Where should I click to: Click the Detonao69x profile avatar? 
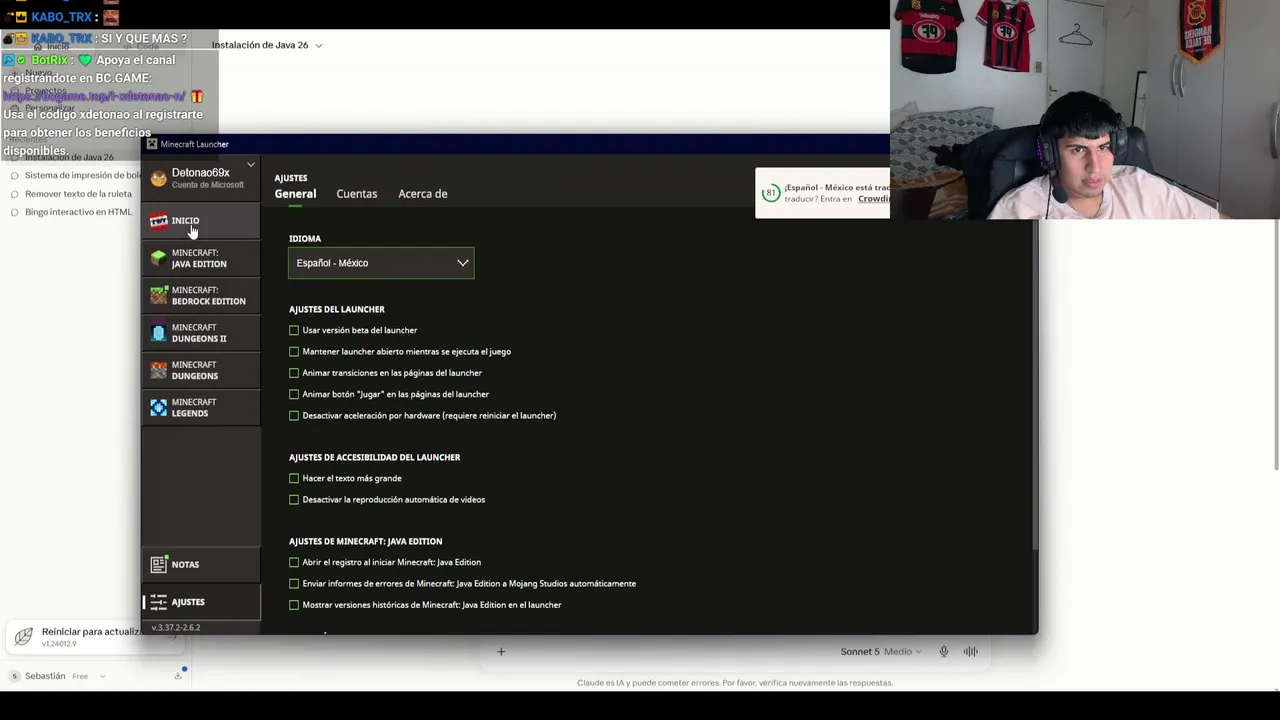[x=159, y=179]
